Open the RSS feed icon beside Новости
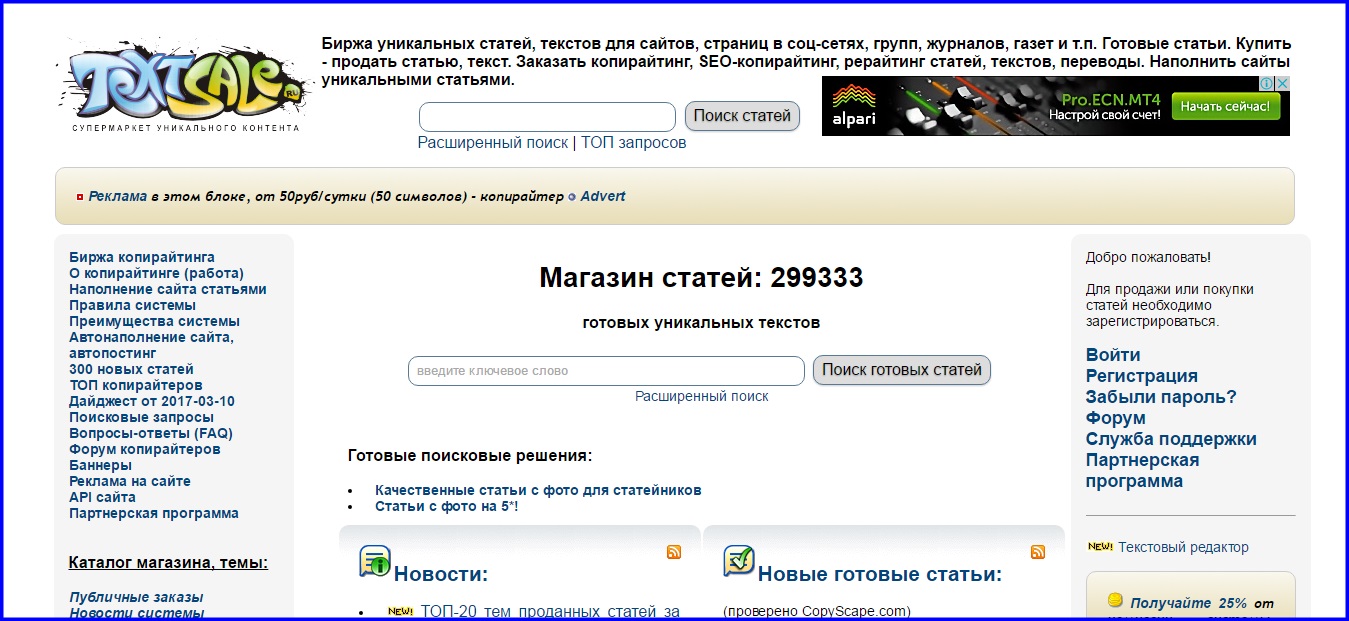The width and height of the screenshot is (1349, 621). 674,552
